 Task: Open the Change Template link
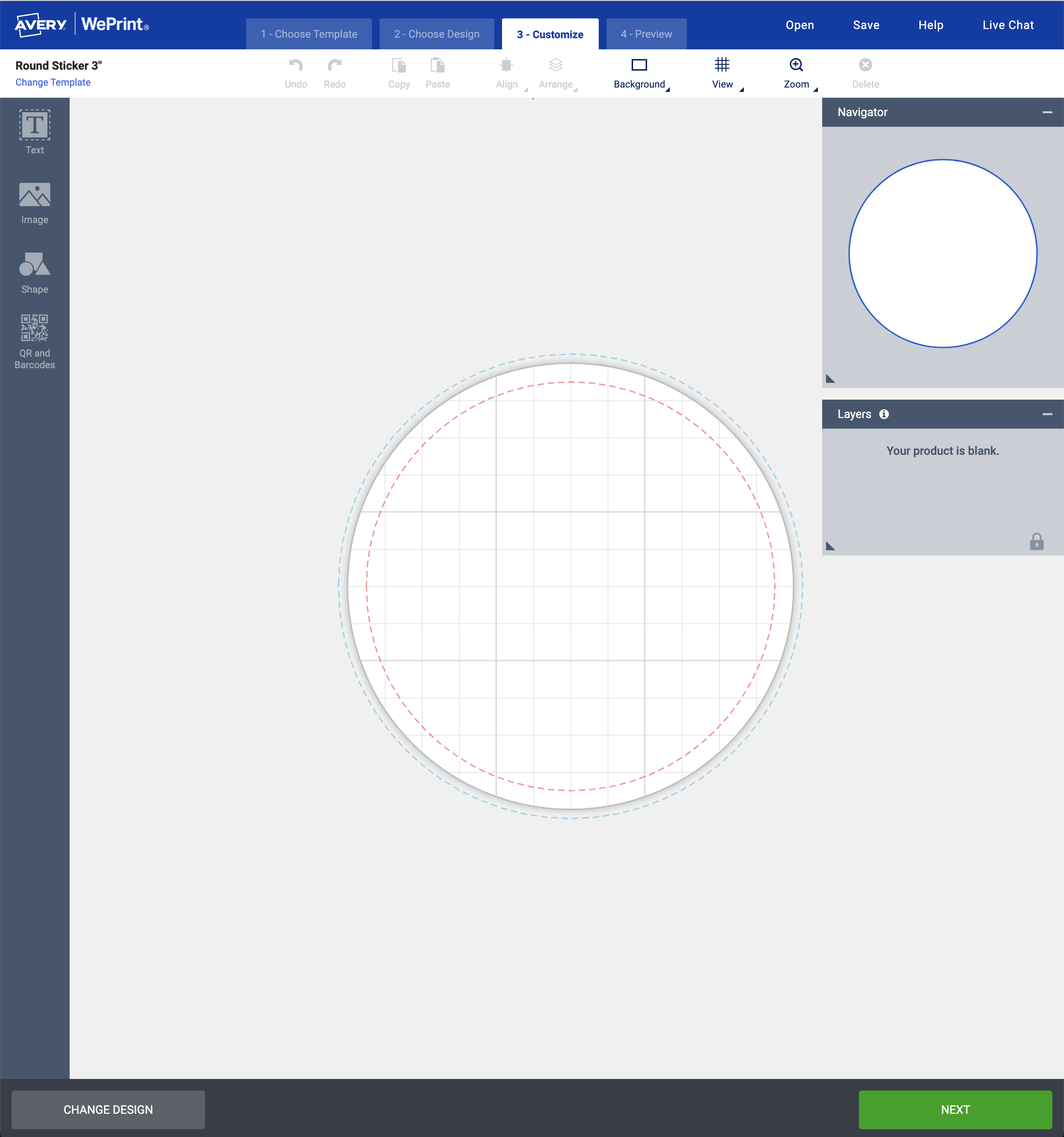tap(53, 82)
